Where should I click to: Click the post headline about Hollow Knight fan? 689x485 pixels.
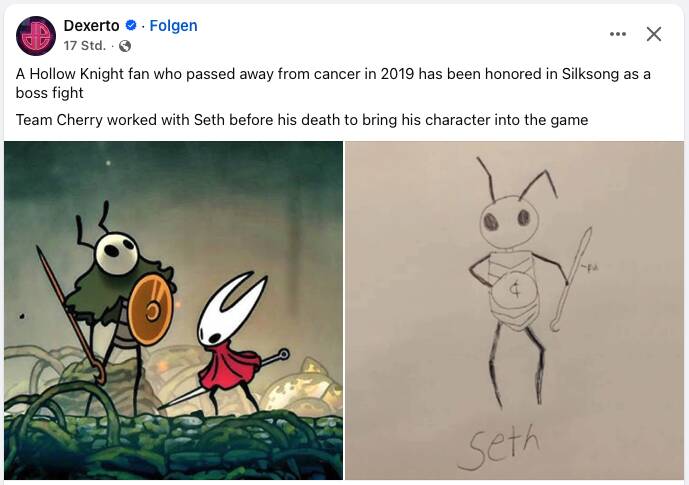tap(333, 83)
